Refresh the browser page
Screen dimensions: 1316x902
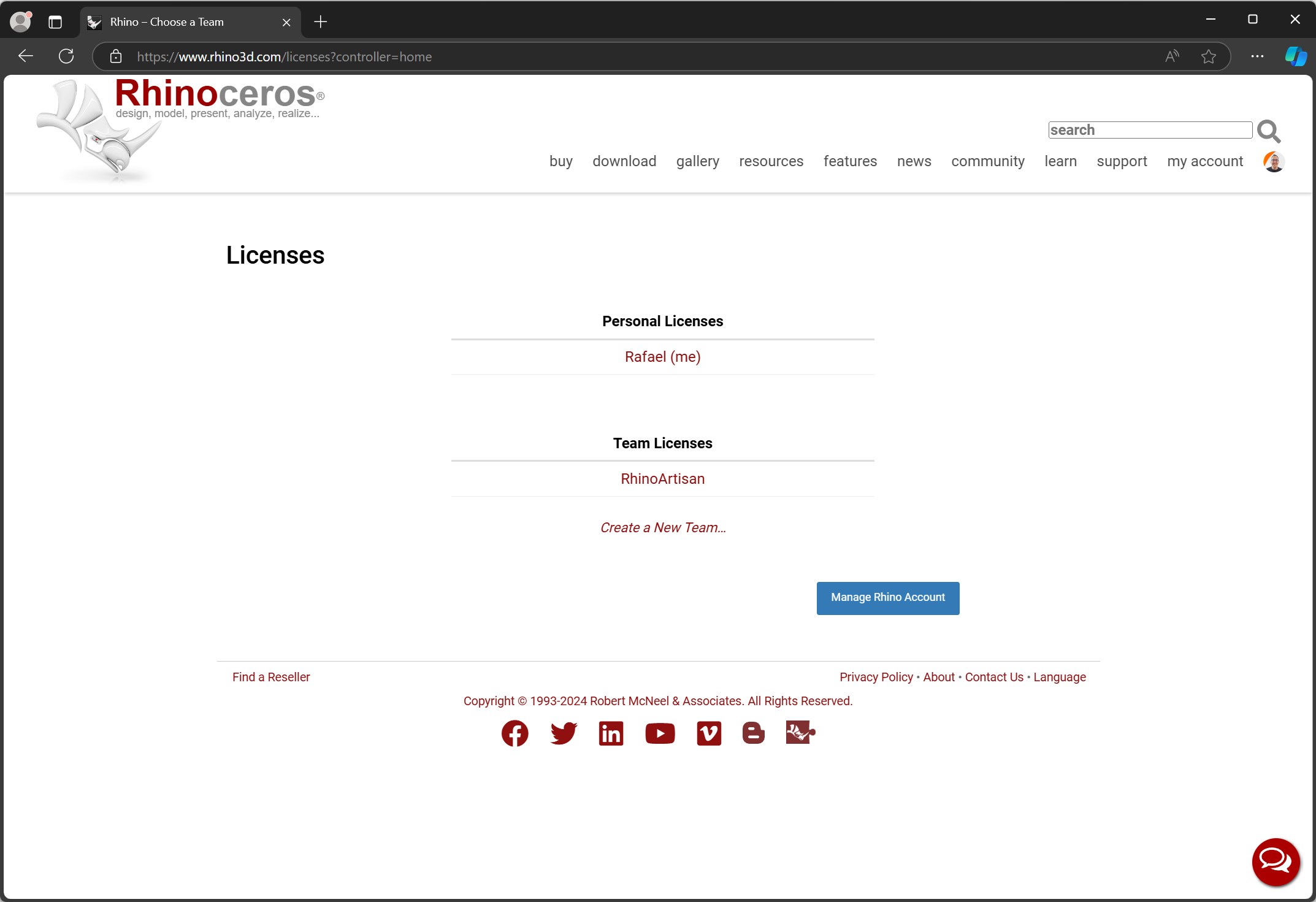tap(66, 57)
